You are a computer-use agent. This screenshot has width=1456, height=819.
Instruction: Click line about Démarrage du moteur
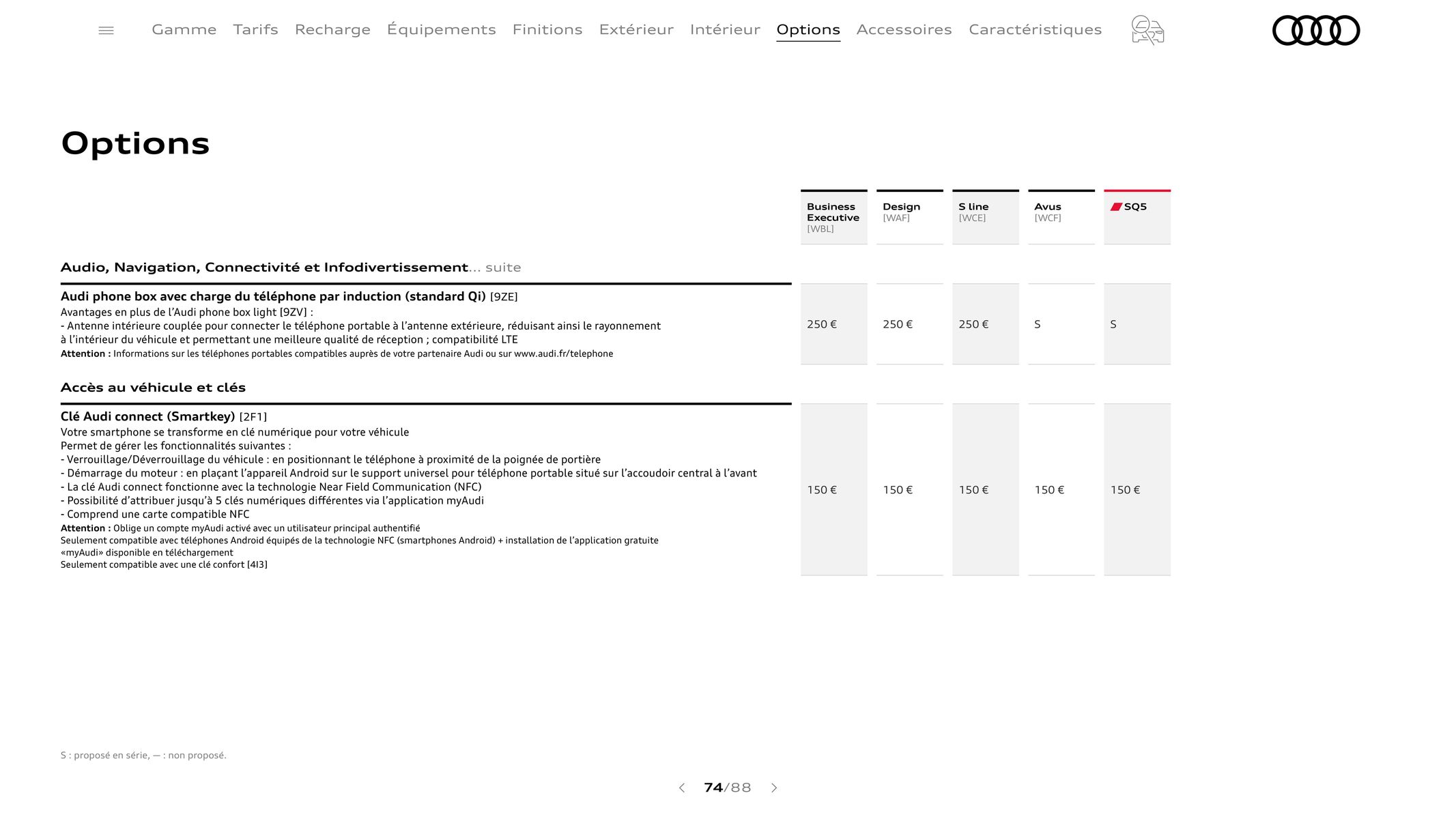408,473
